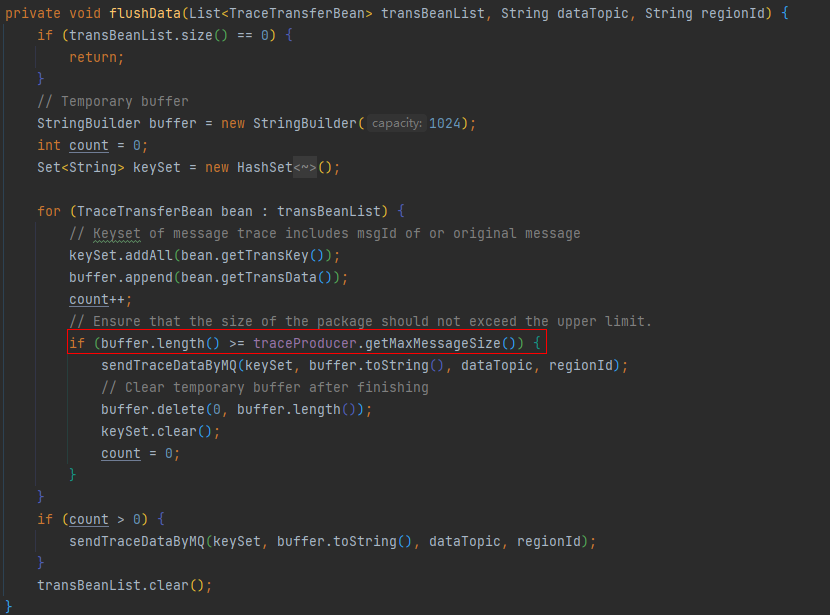Expand the folded HashSet diamond operator
830x615 pixels.
305,167
